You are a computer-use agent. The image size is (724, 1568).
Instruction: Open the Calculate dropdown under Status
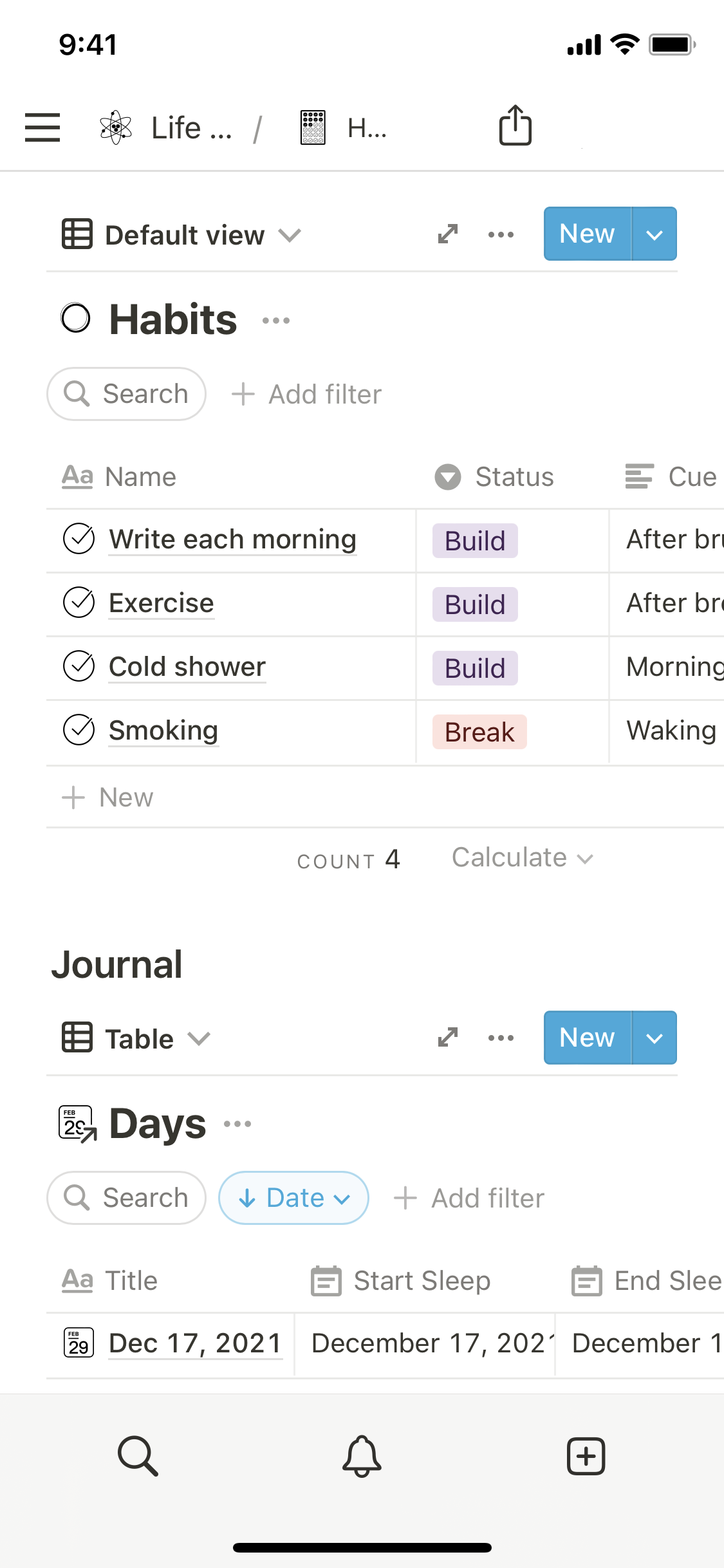(521, 858)
